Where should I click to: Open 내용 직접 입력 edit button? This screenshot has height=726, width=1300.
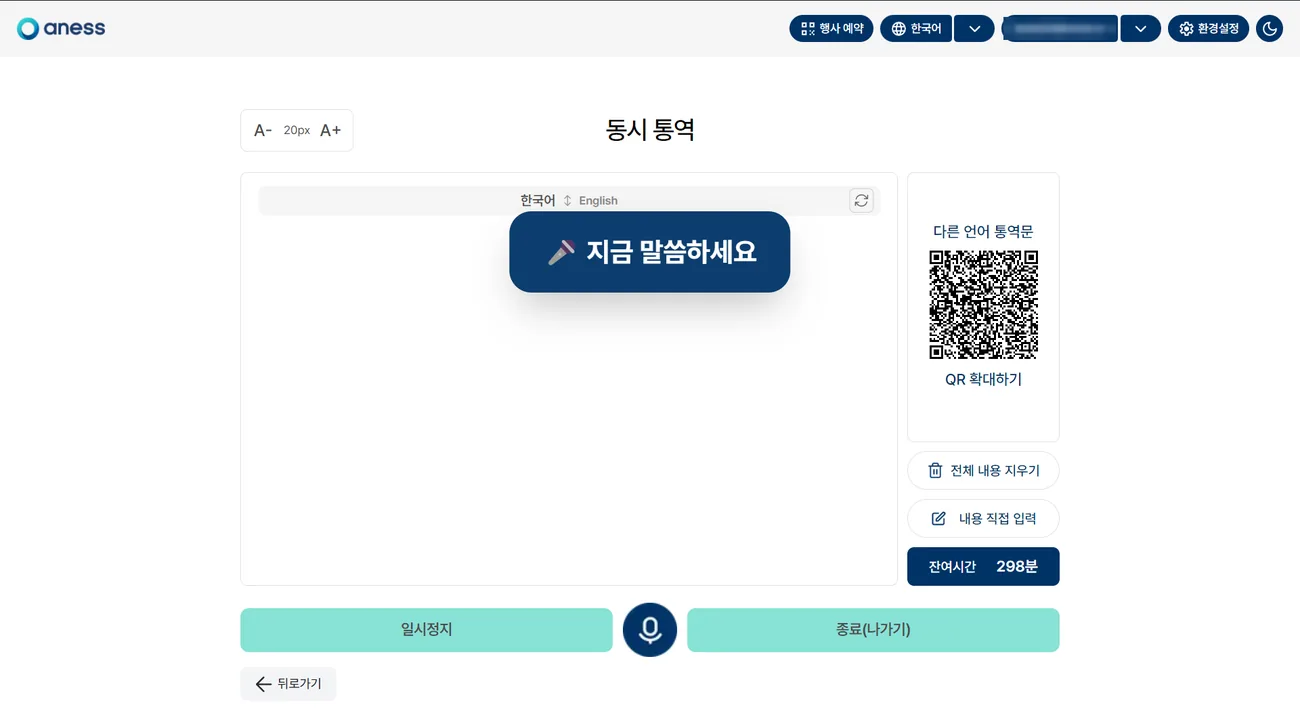tap(983, 519)
